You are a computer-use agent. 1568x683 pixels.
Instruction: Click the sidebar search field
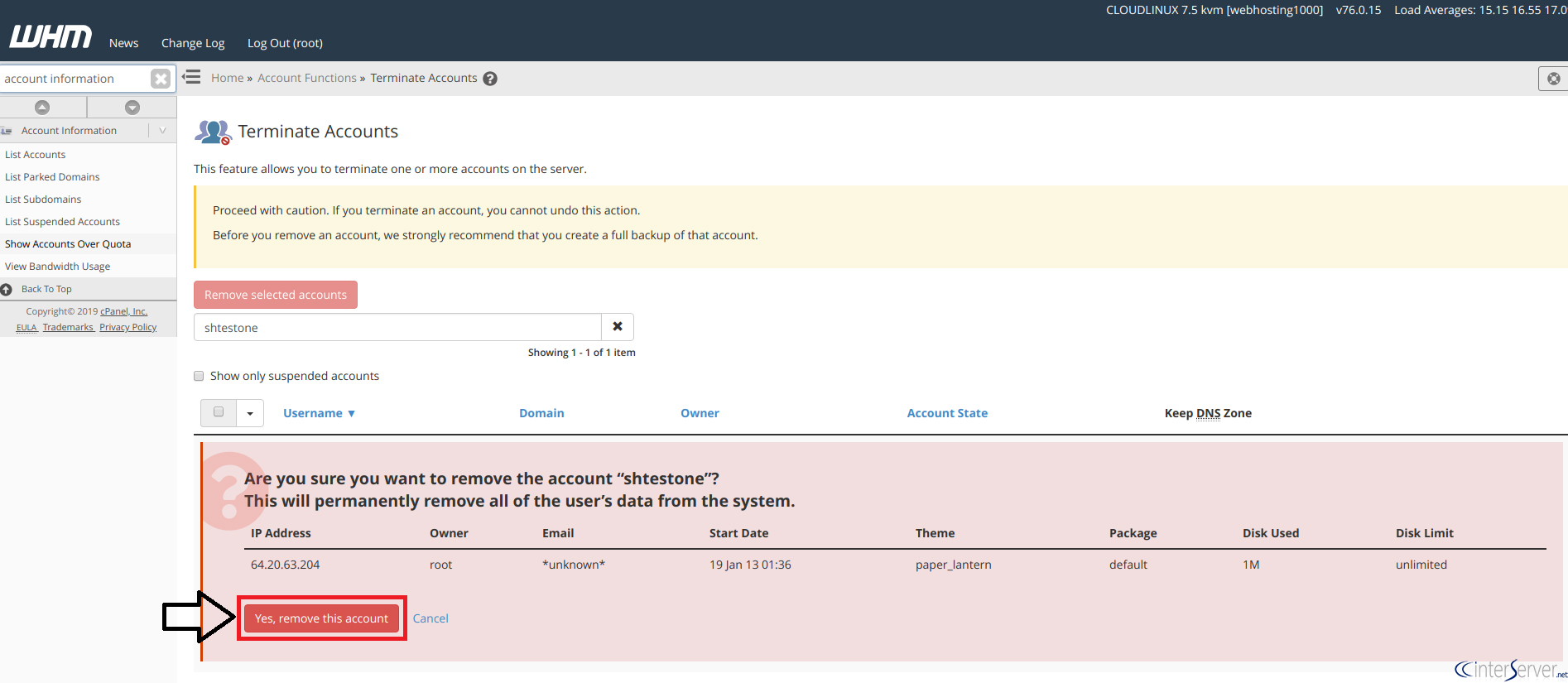point(76,79)
